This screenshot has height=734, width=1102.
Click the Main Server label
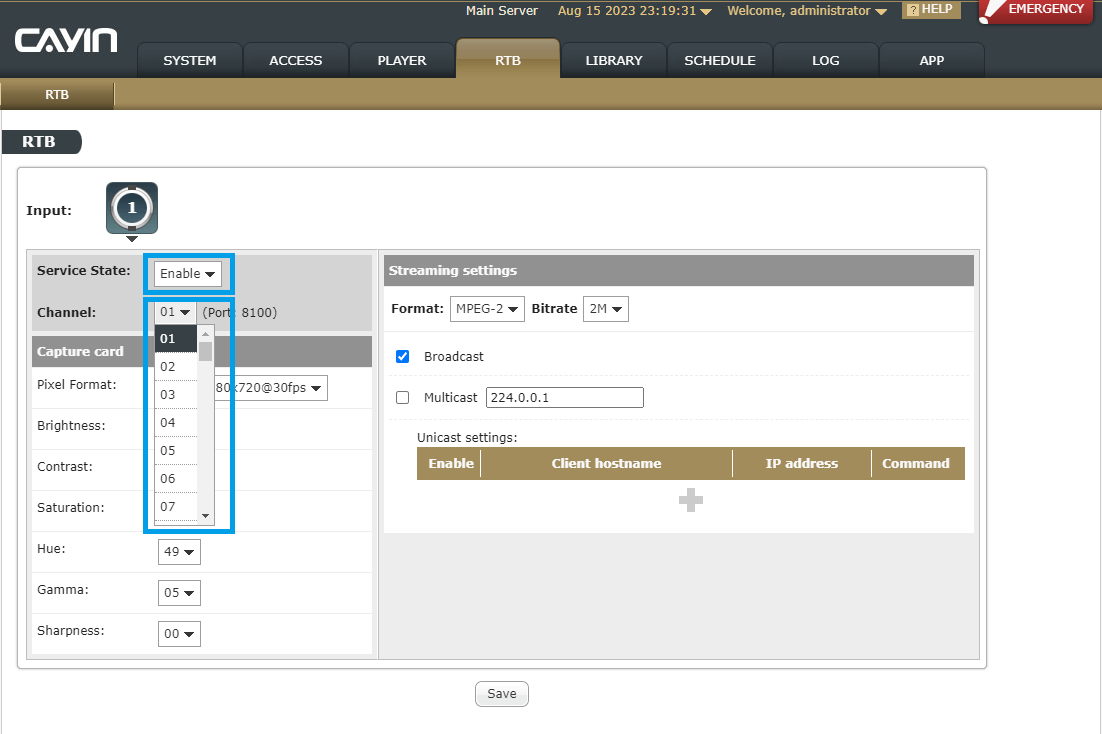[x=502, y=11]
